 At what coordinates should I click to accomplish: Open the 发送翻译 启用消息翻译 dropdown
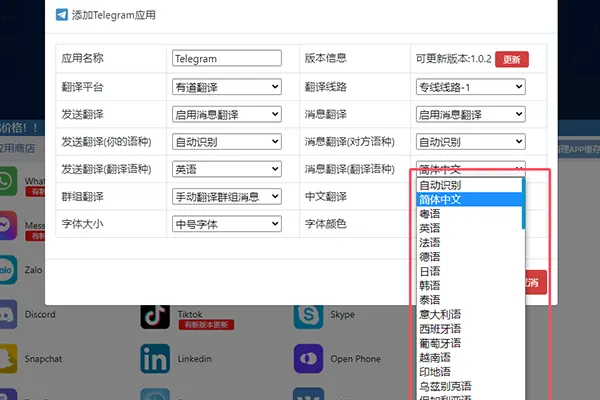click(227, 114)
